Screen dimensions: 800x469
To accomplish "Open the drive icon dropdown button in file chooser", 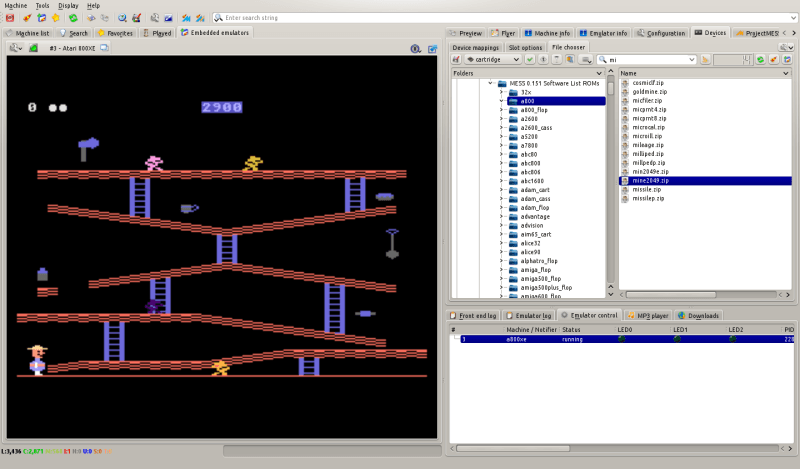I will coord(586,60).
